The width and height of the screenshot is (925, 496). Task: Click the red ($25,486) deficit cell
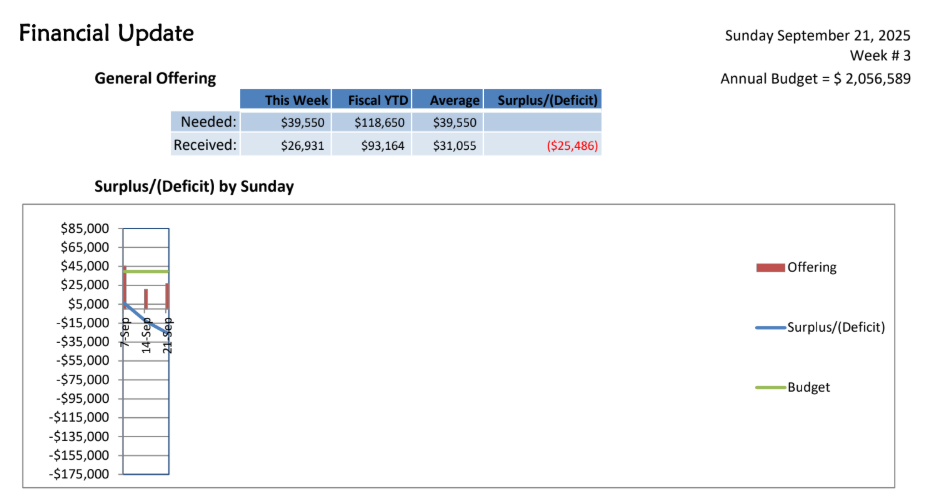pos(572,146)
